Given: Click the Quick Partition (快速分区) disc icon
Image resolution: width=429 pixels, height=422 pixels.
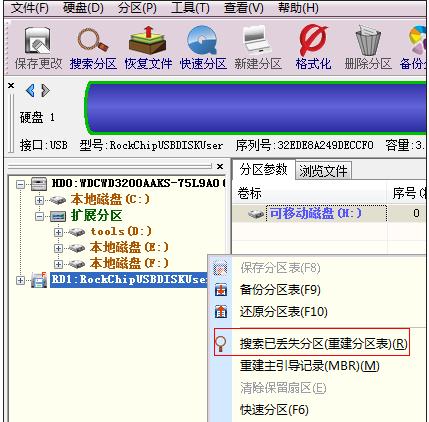Looking at the screenshot, I should (x=202, y=41).
